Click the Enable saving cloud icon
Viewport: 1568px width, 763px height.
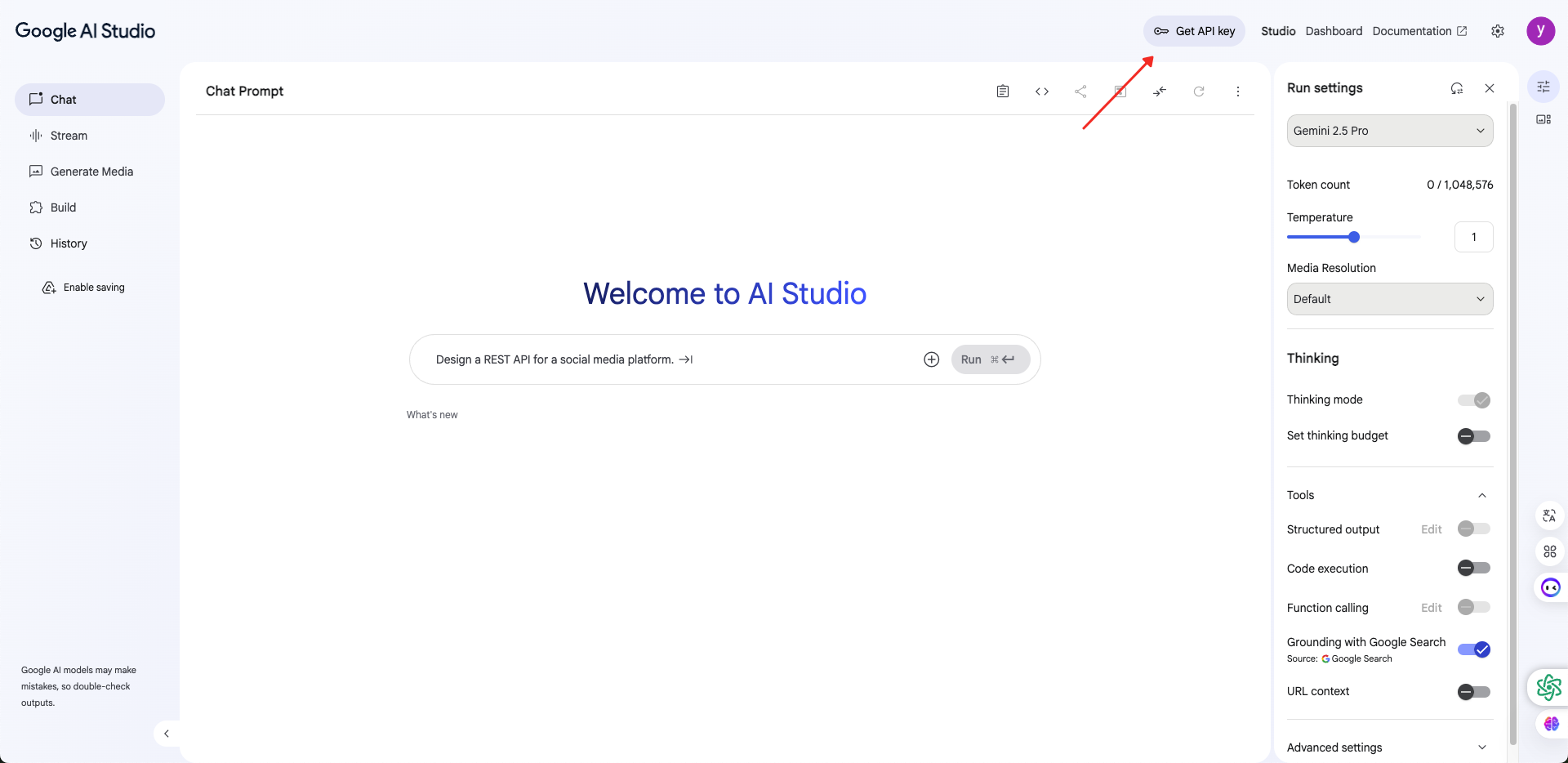point(49,288)
